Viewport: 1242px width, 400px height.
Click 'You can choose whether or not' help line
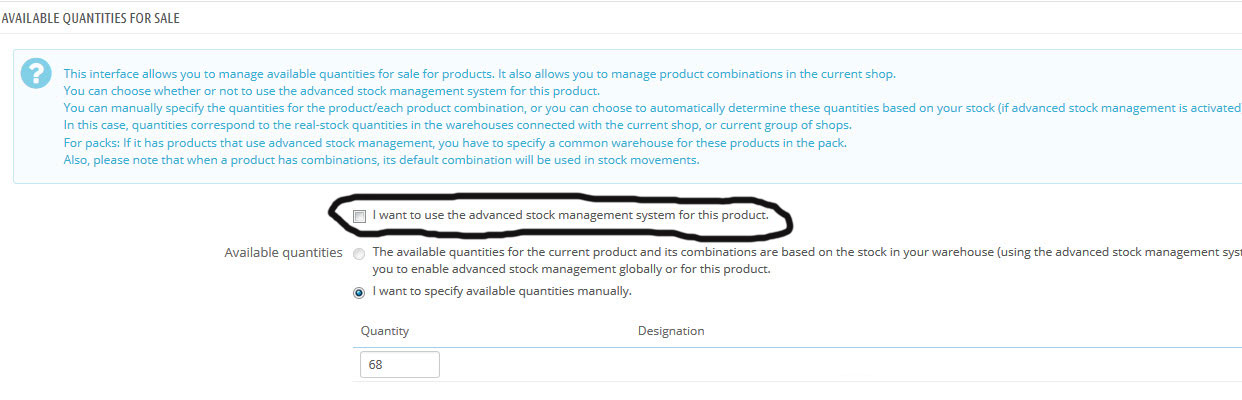(x=330, y=91)
